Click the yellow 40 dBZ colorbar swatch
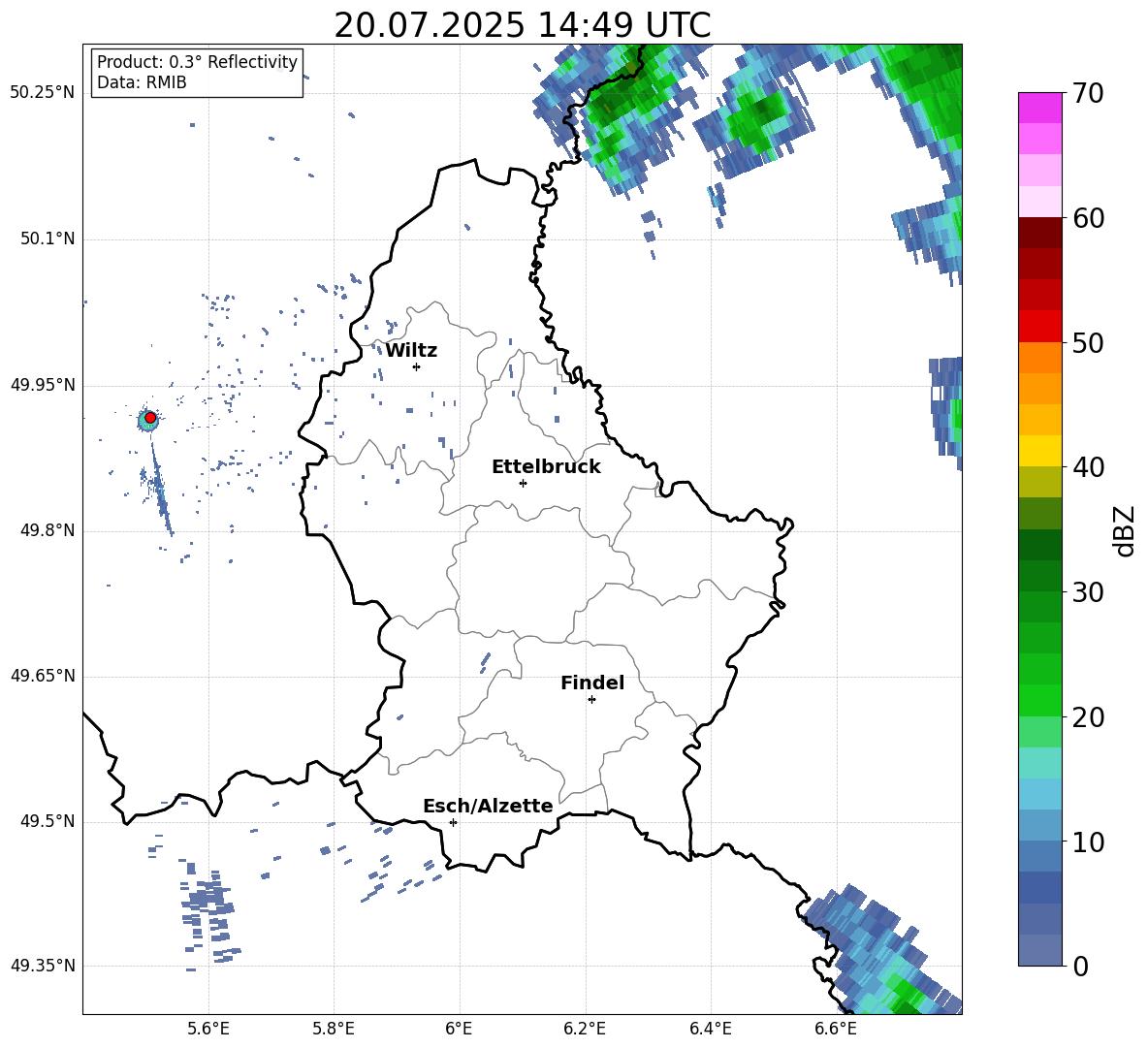Image resolution: width=1148 pixels, height=1048 pixels. point(1039,451)
